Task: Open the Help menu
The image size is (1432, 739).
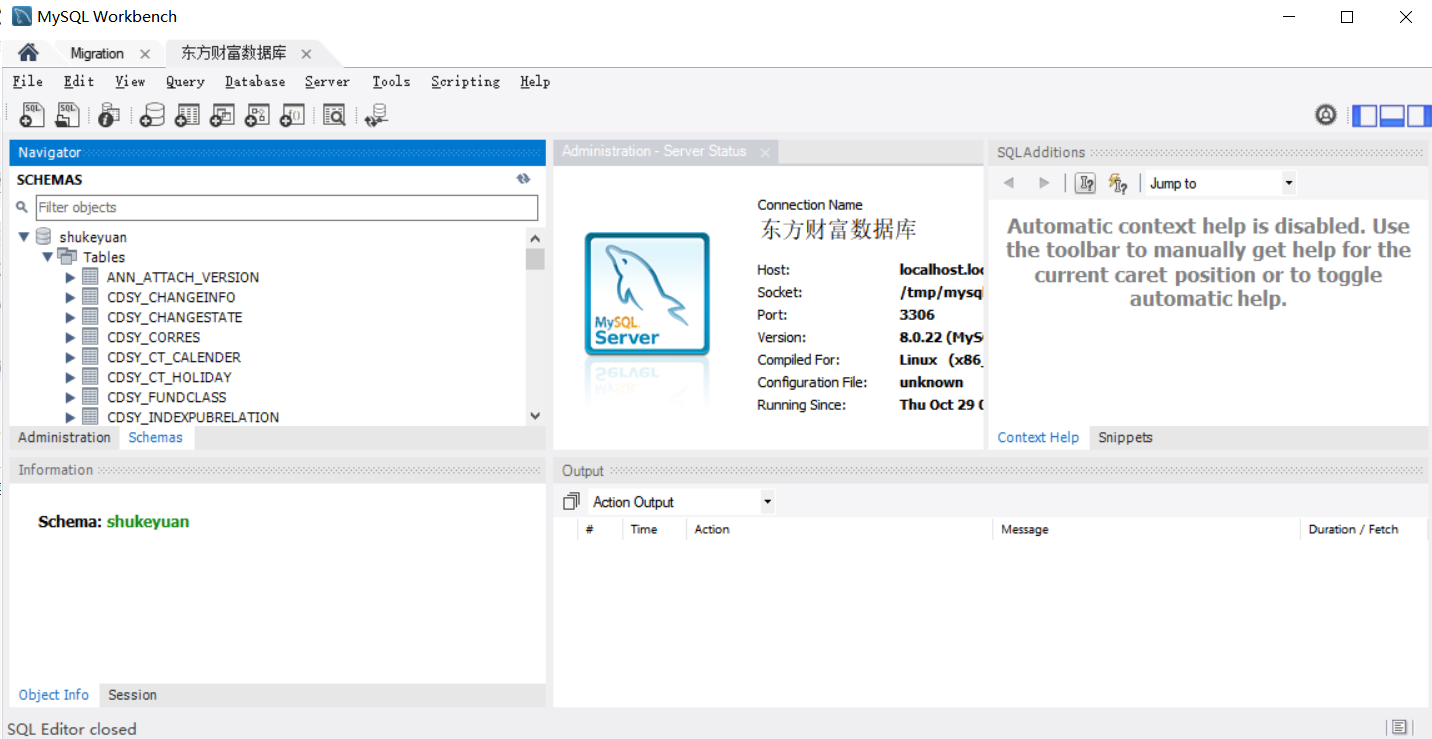Action: pyautogui.click(x=535, y=81)
